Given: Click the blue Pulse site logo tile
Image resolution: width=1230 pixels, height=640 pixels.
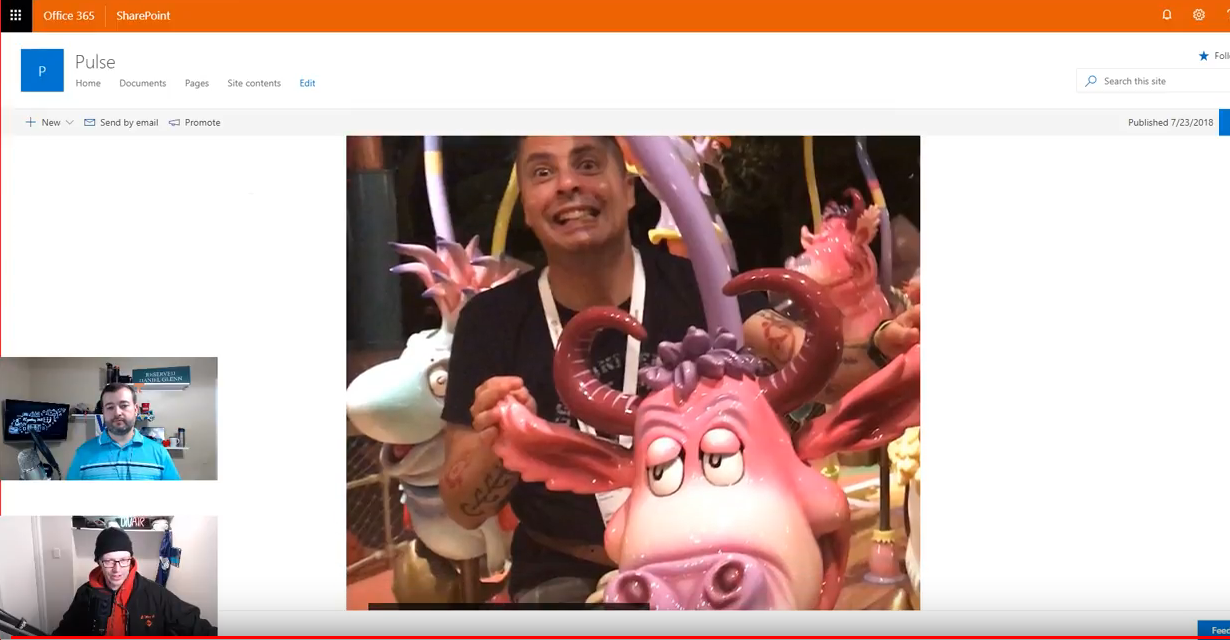Looking at the screenshot, I should click(42, 71).
